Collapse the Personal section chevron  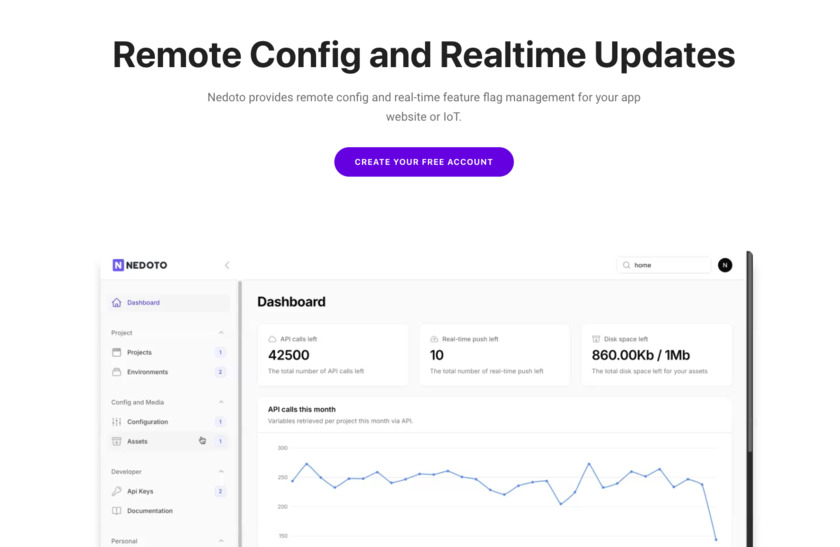click(221, 541)
